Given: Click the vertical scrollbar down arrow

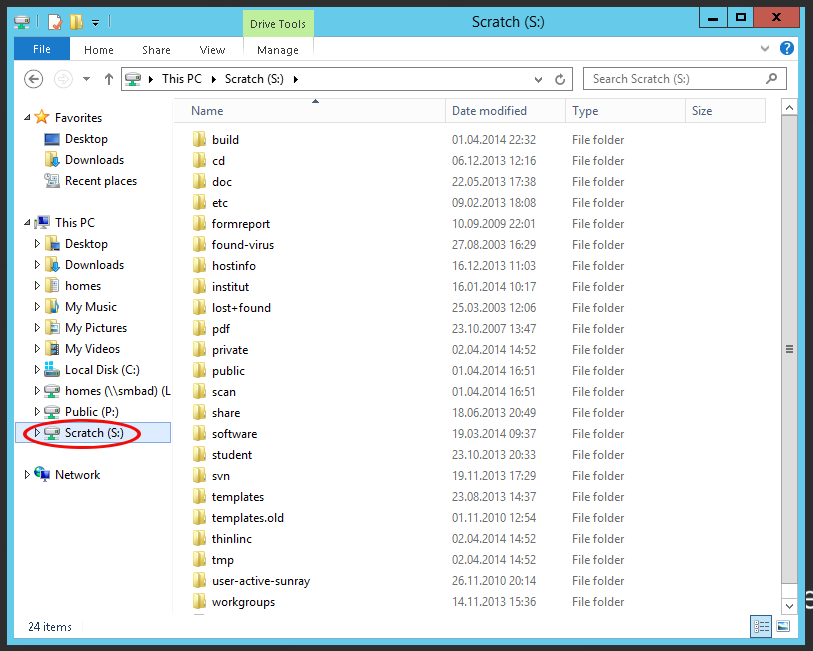Looking at the screenshot, I should 789,605.
